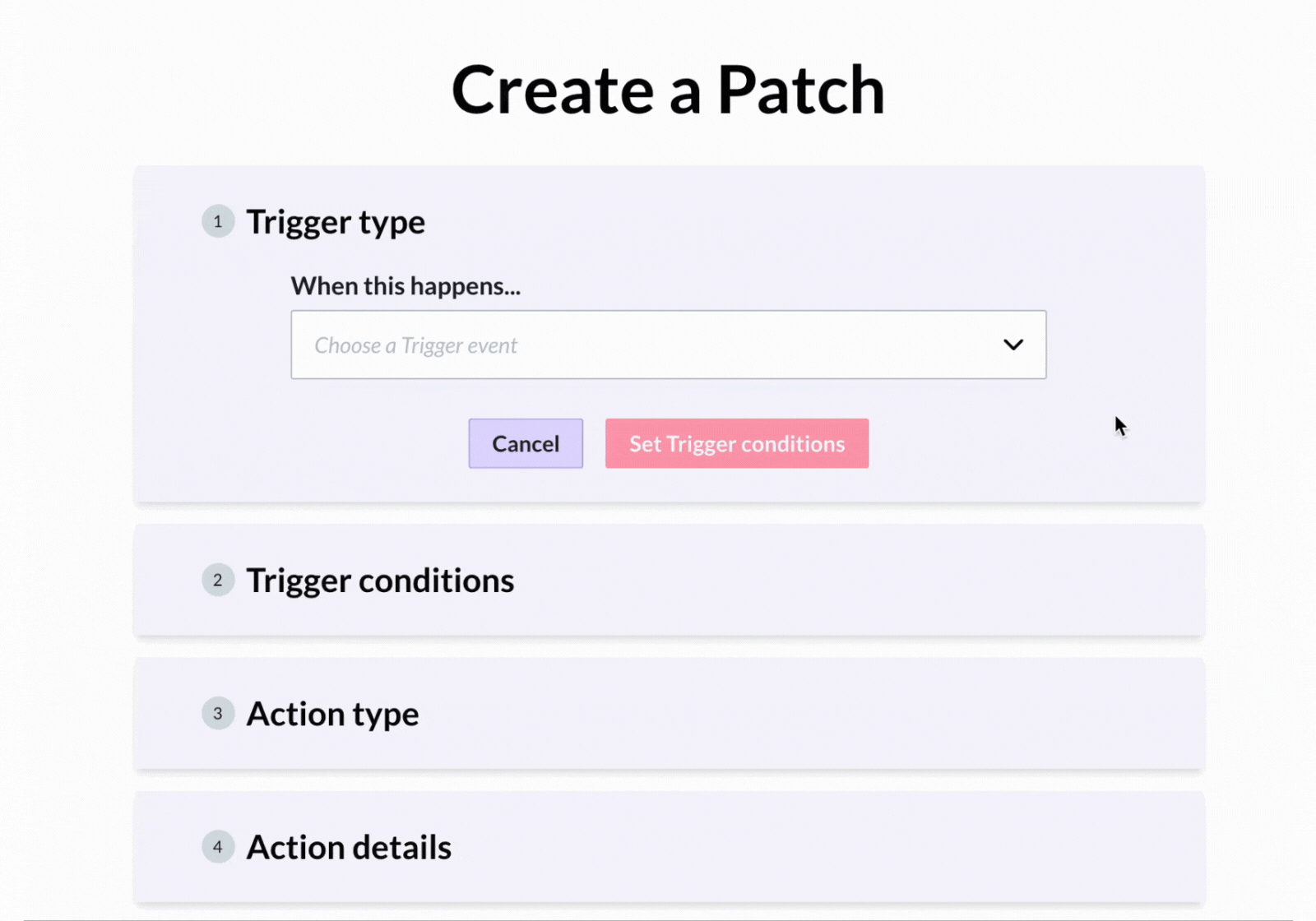The image size is (1316, 921).
Task: Click inside the Choose a Trigger event field
Action: pos(576,345)
